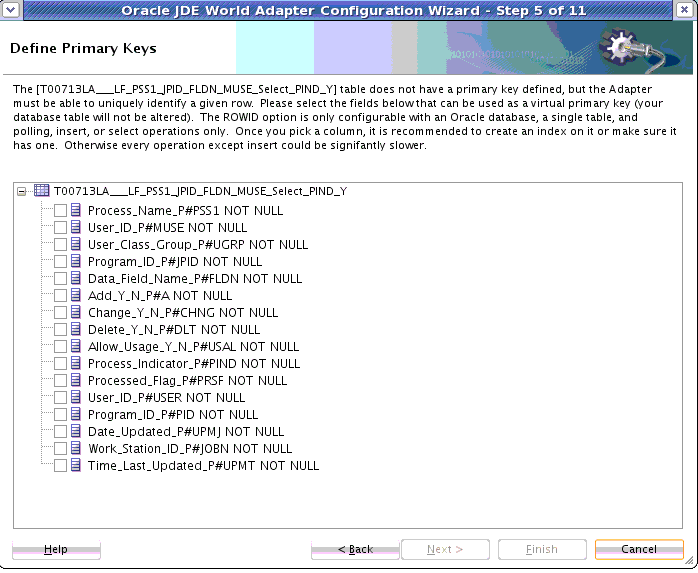The height and width of the screenshot is (573, 698).
Task: Collapse the T00713LA table tree node
Action: tap(21, 192)
